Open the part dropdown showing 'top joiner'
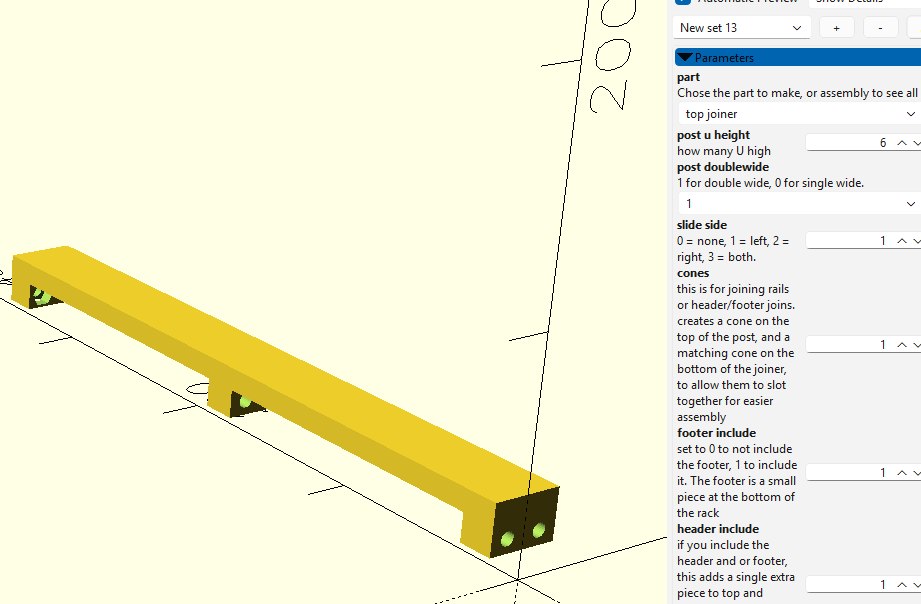This screenshot has width=921, height=604. [799, 114]
